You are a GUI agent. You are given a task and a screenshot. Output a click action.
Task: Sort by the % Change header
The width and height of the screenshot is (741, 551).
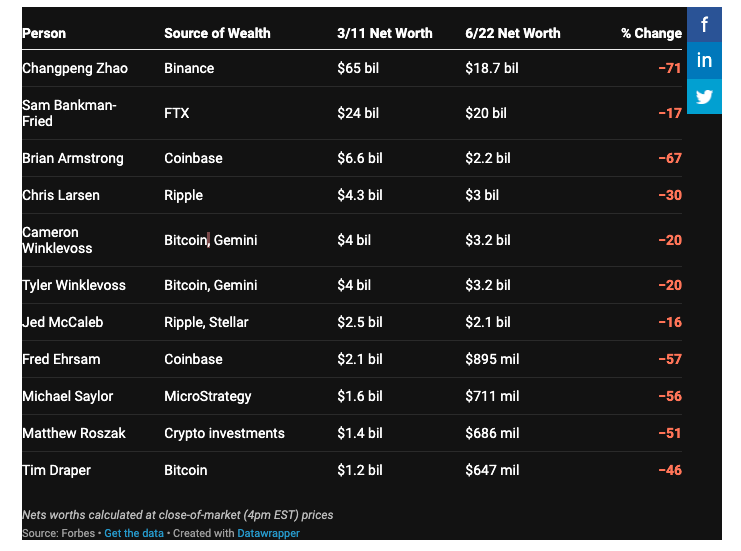click(651, 33)
